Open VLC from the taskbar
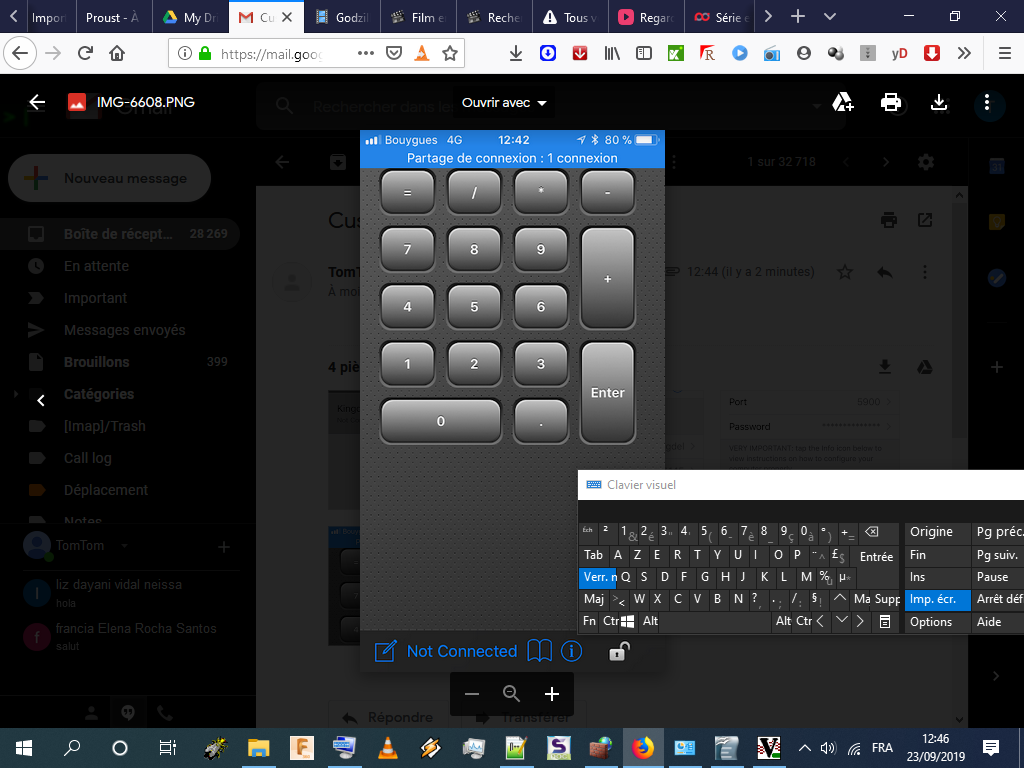 (x=388, y=748)
